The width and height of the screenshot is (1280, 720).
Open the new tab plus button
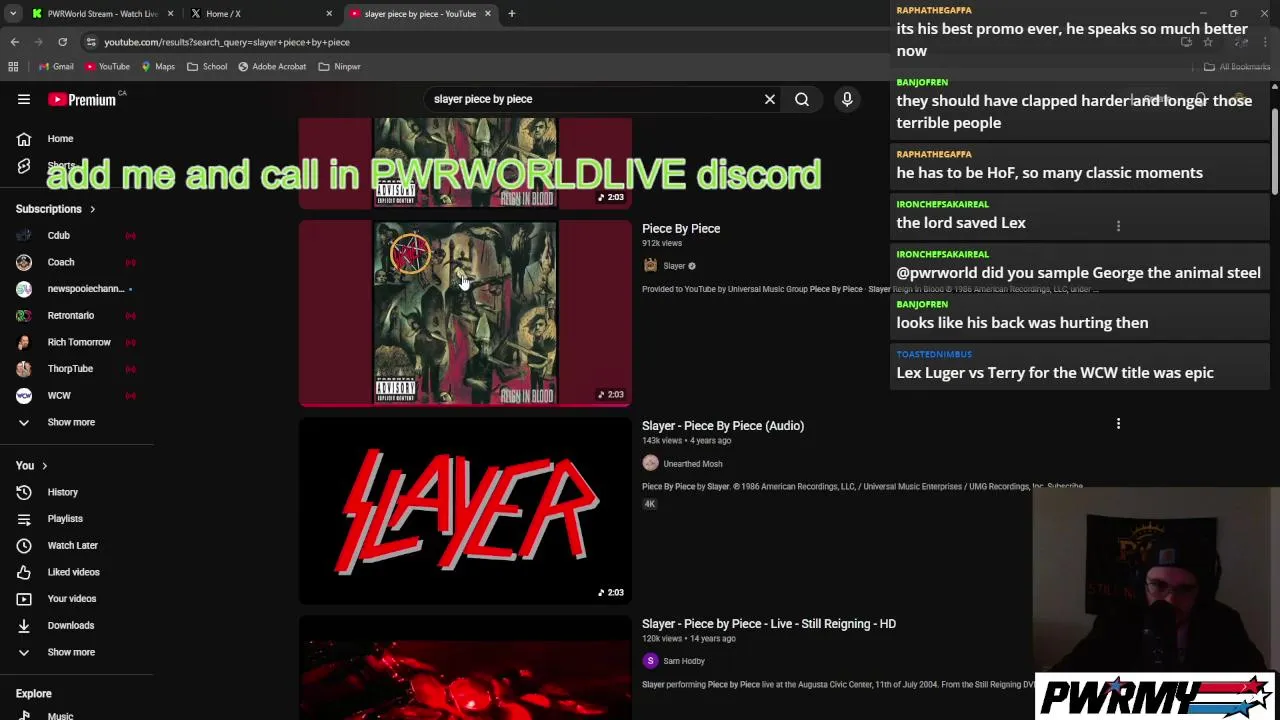511,14
